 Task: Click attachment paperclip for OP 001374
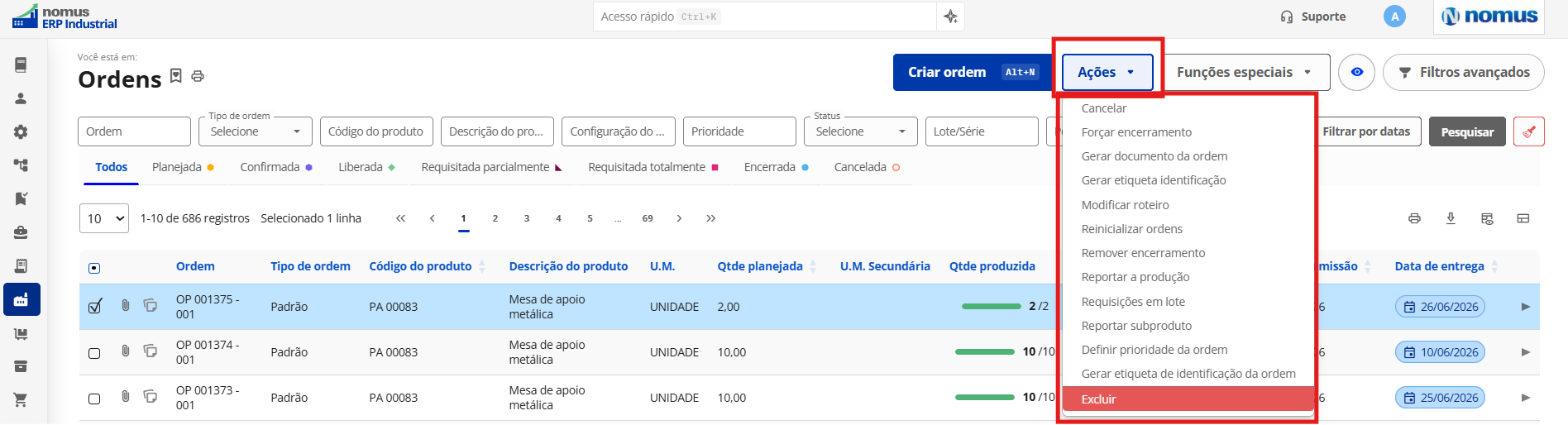[x=125, y=351]
